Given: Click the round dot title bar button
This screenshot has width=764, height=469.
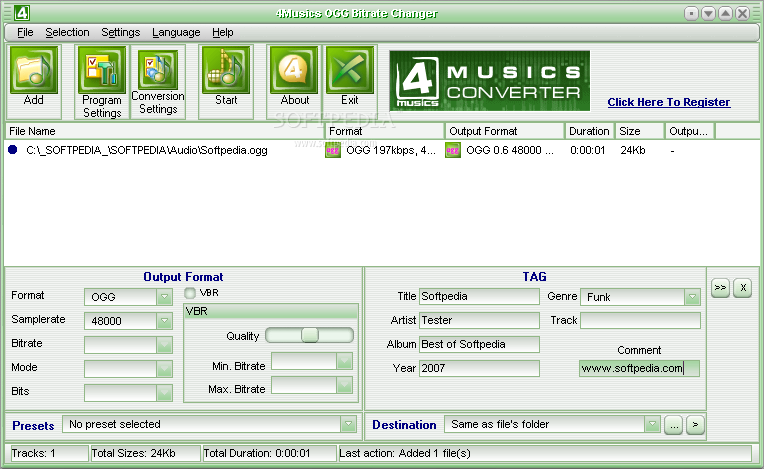Looking at the screenshot, I should point(691,14).
